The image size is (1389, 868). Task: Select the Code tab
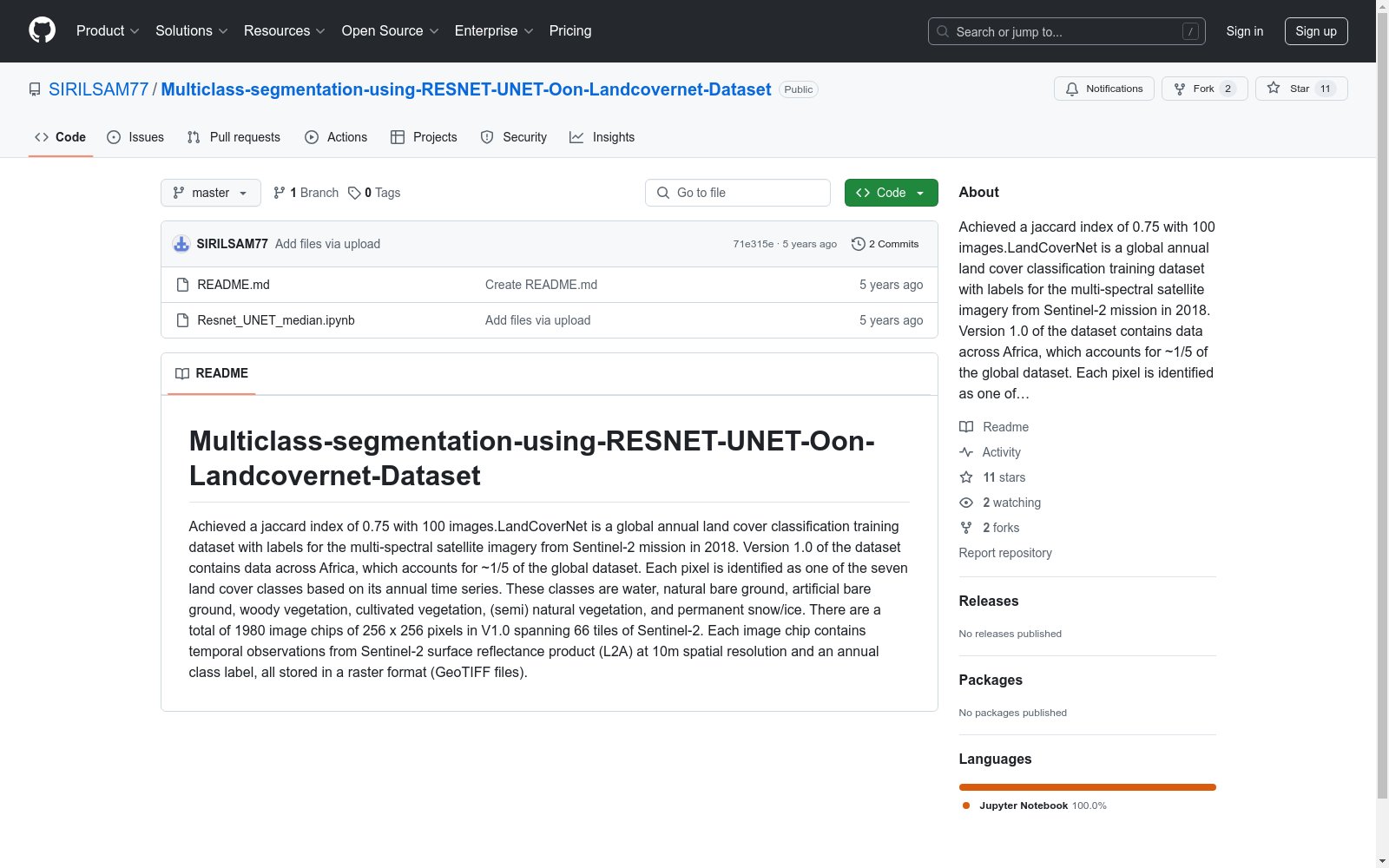pos(61,137)
